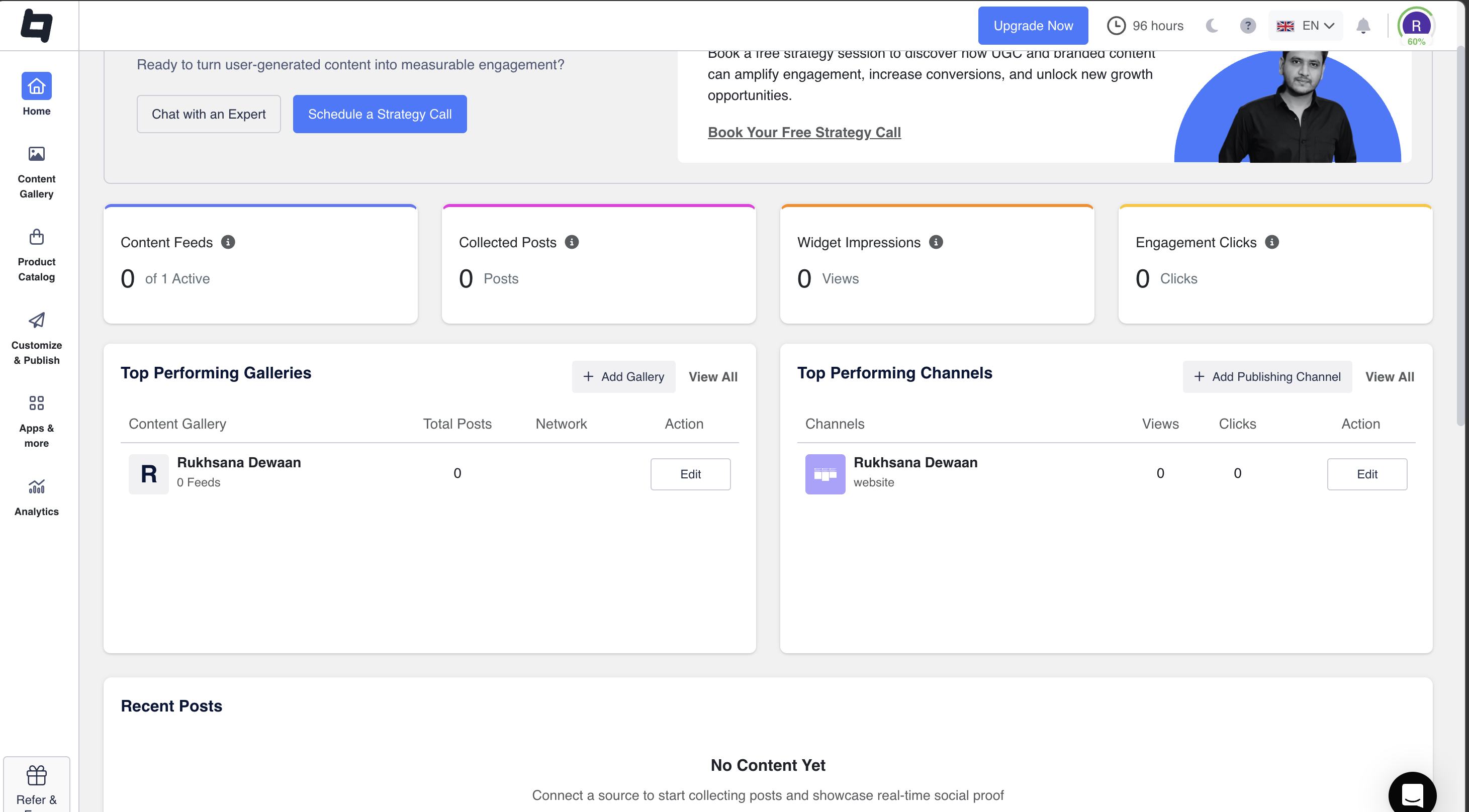
Task: Open the Content Gallery sidebar icon
Action: click(36, 154)
